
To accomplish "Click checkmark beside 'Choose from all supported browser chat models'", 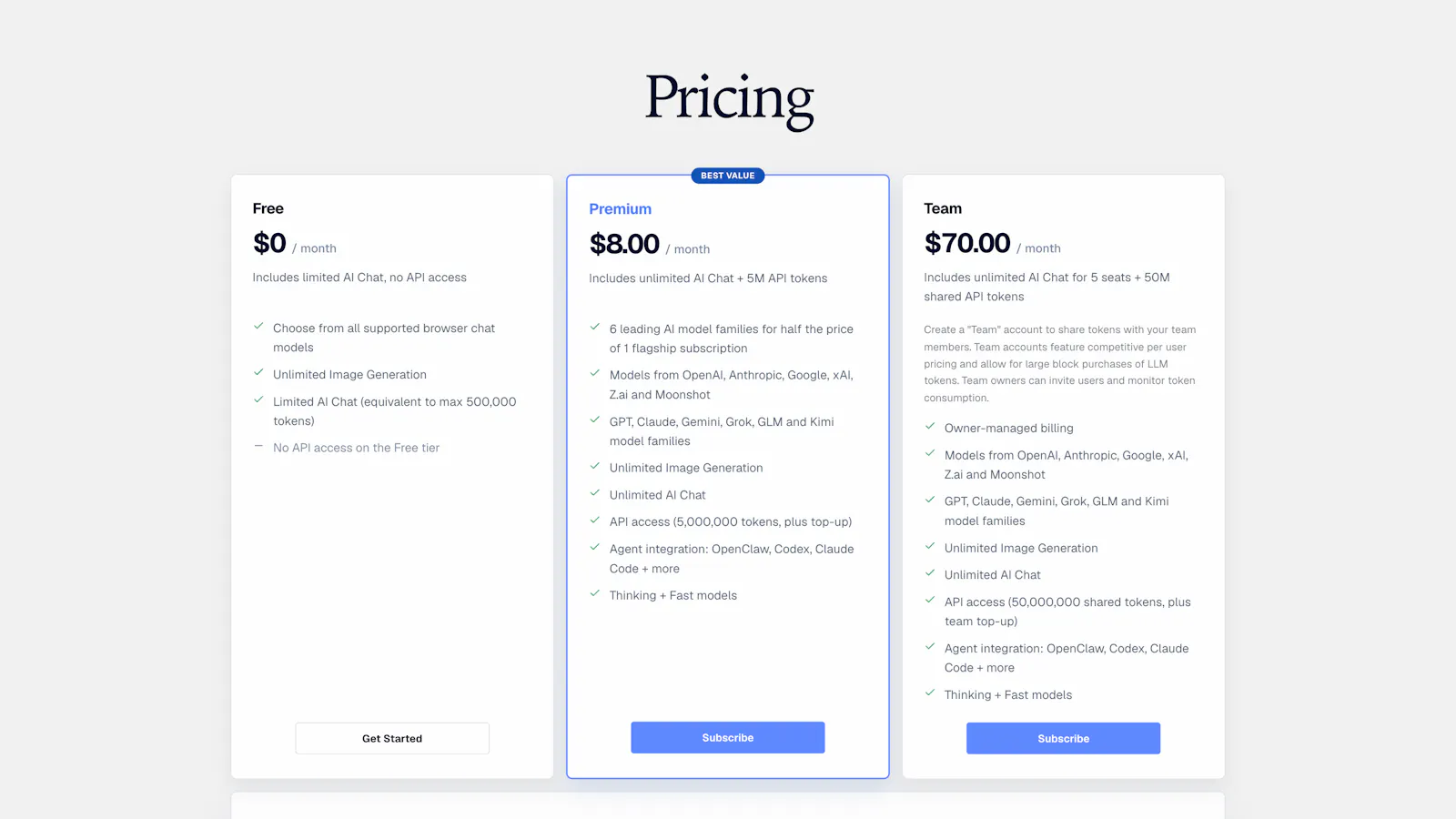I will point(258,326).
